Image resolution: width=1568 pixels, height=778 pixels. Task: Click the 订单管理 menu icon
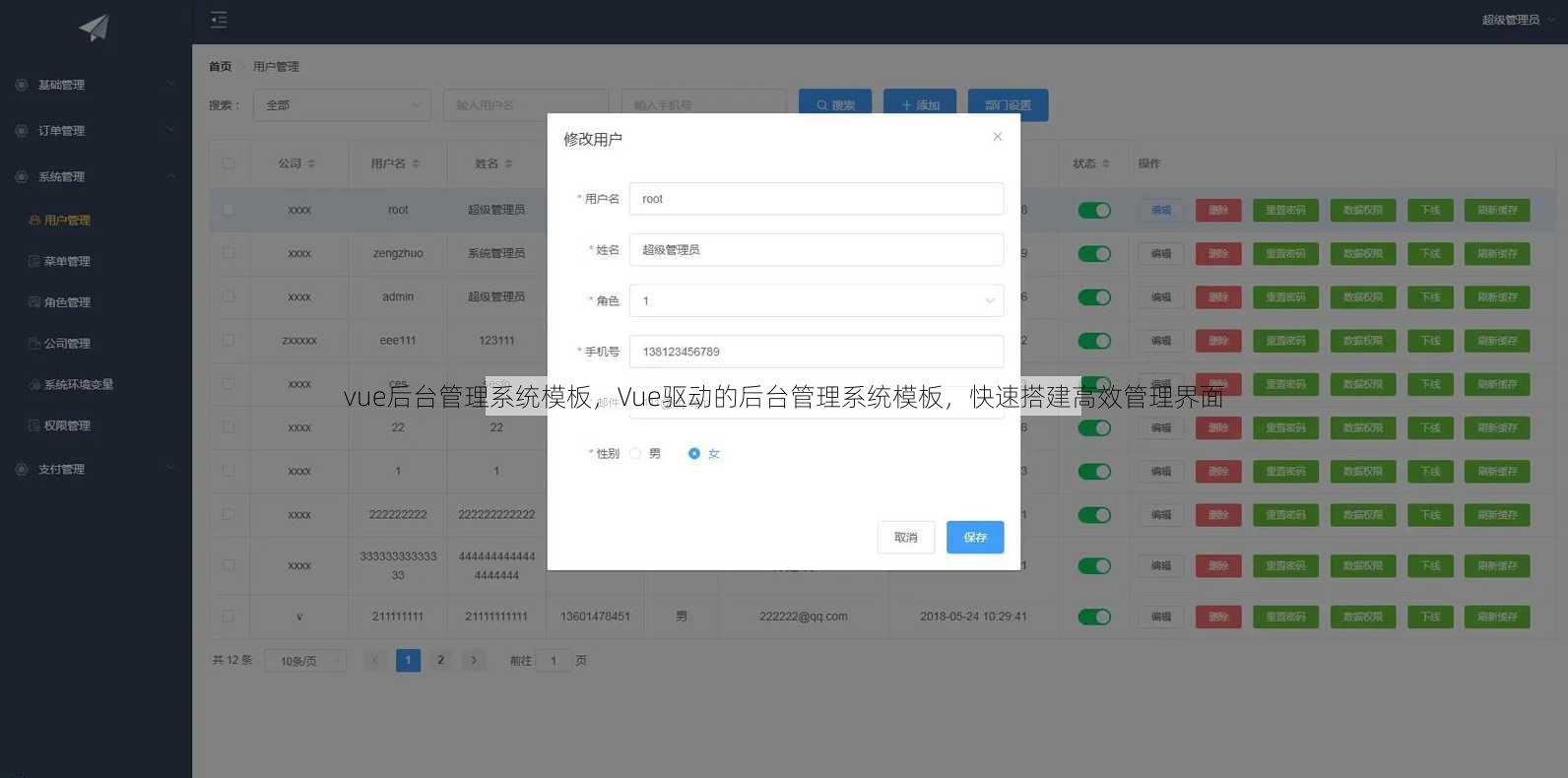coord(22,130)
